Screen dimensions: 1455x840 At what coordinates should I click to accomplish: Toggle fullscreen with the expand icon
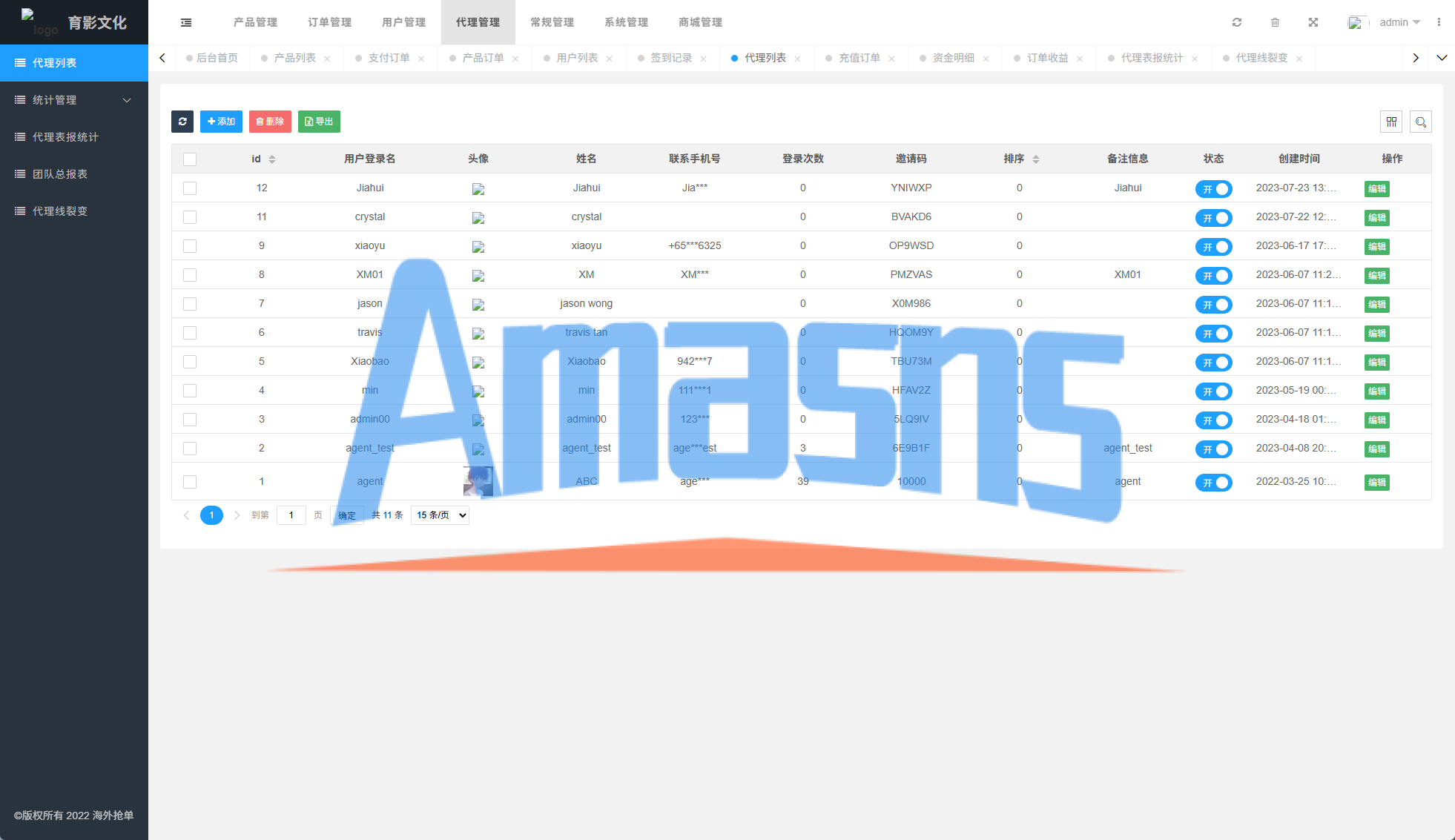point(1313,22)
